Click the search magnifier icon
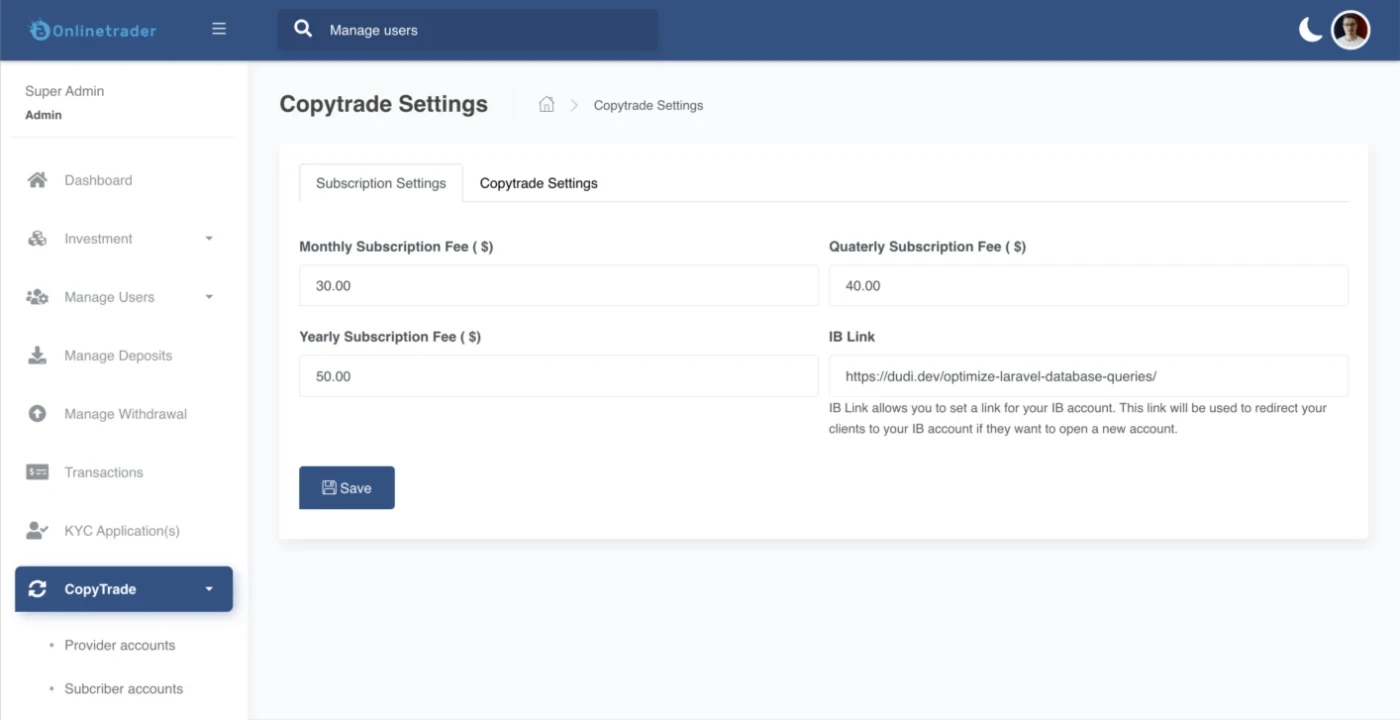Screen dimensions: 1400x720 coord(303,29)
